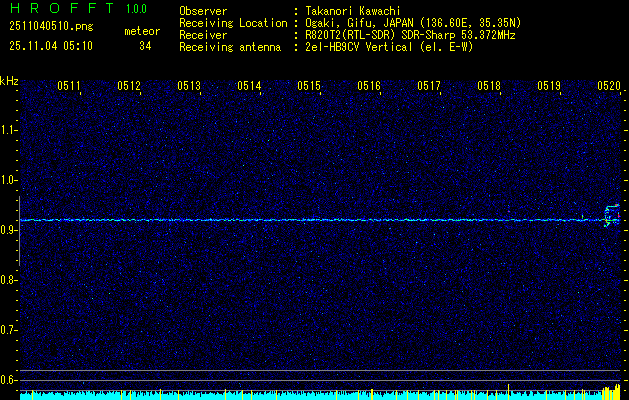Click the colored echo at the signal line's right end
The width and height of the screenshot is (629, 400).
(611, 216)
